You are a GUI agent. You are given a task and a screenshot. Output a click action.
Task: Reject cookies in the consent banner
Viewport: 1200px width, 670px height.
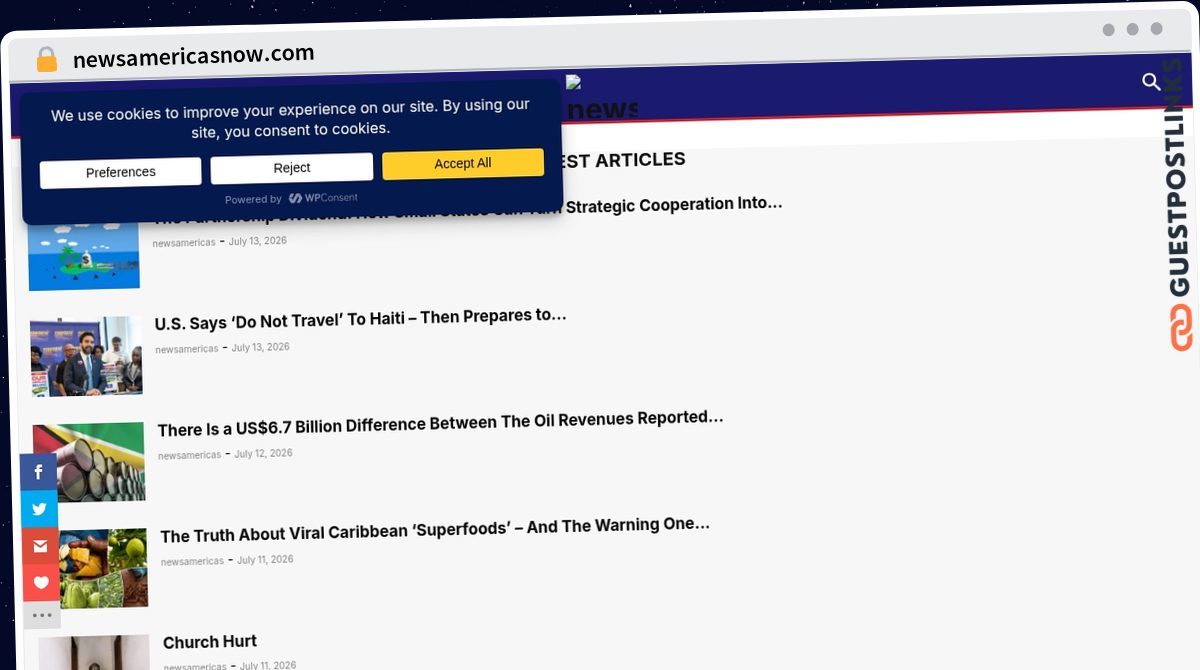pyautogui.click(x=292, y=168)
